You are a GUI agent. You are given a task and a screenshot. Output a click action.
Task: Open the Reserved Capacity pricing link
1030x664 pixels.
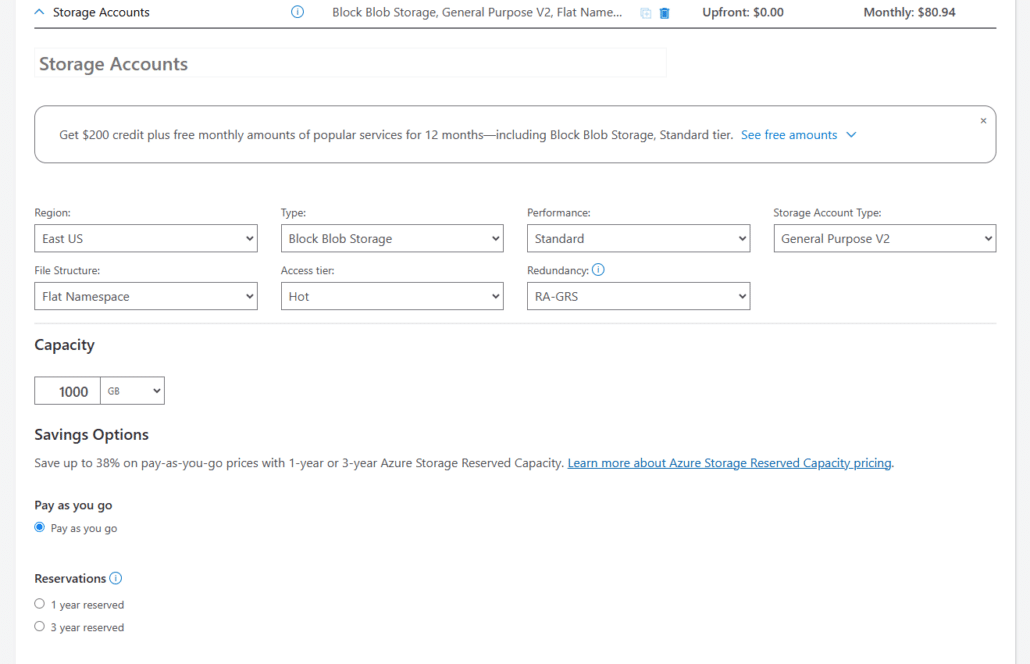coord(728,462)
